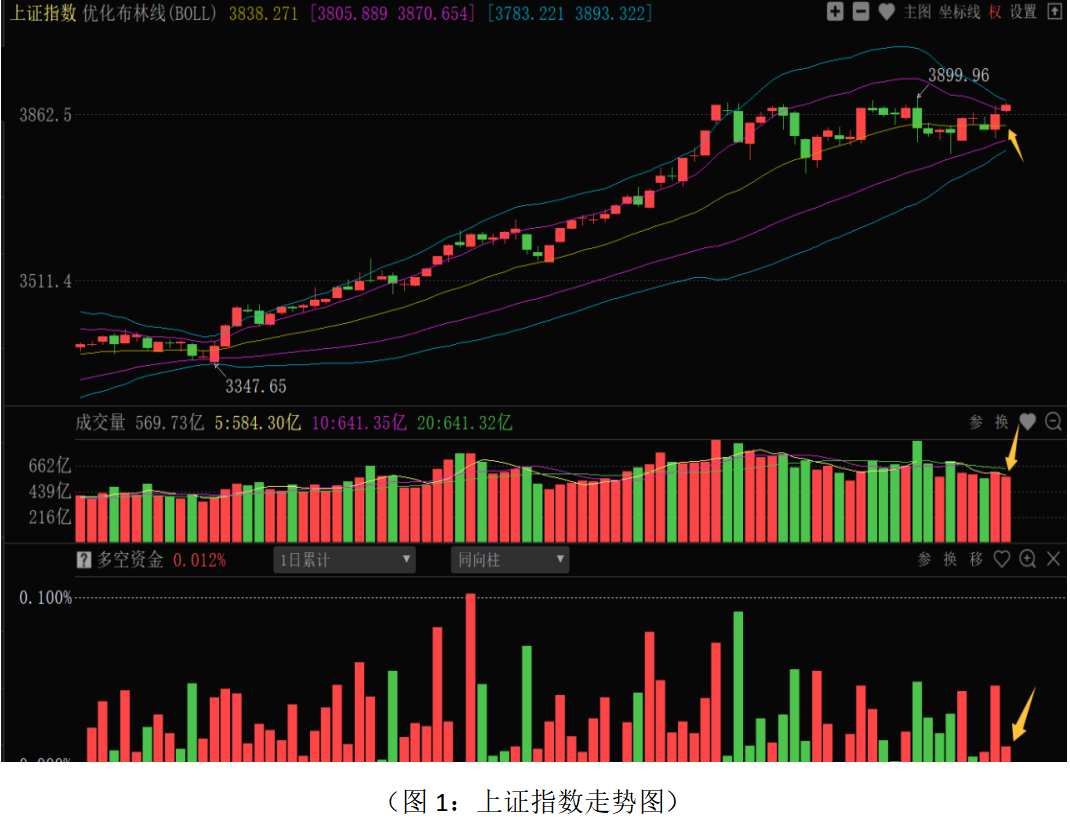
Task: Open the 优化布林线(BOLL) indicator selector
Action: click(151, 13)
